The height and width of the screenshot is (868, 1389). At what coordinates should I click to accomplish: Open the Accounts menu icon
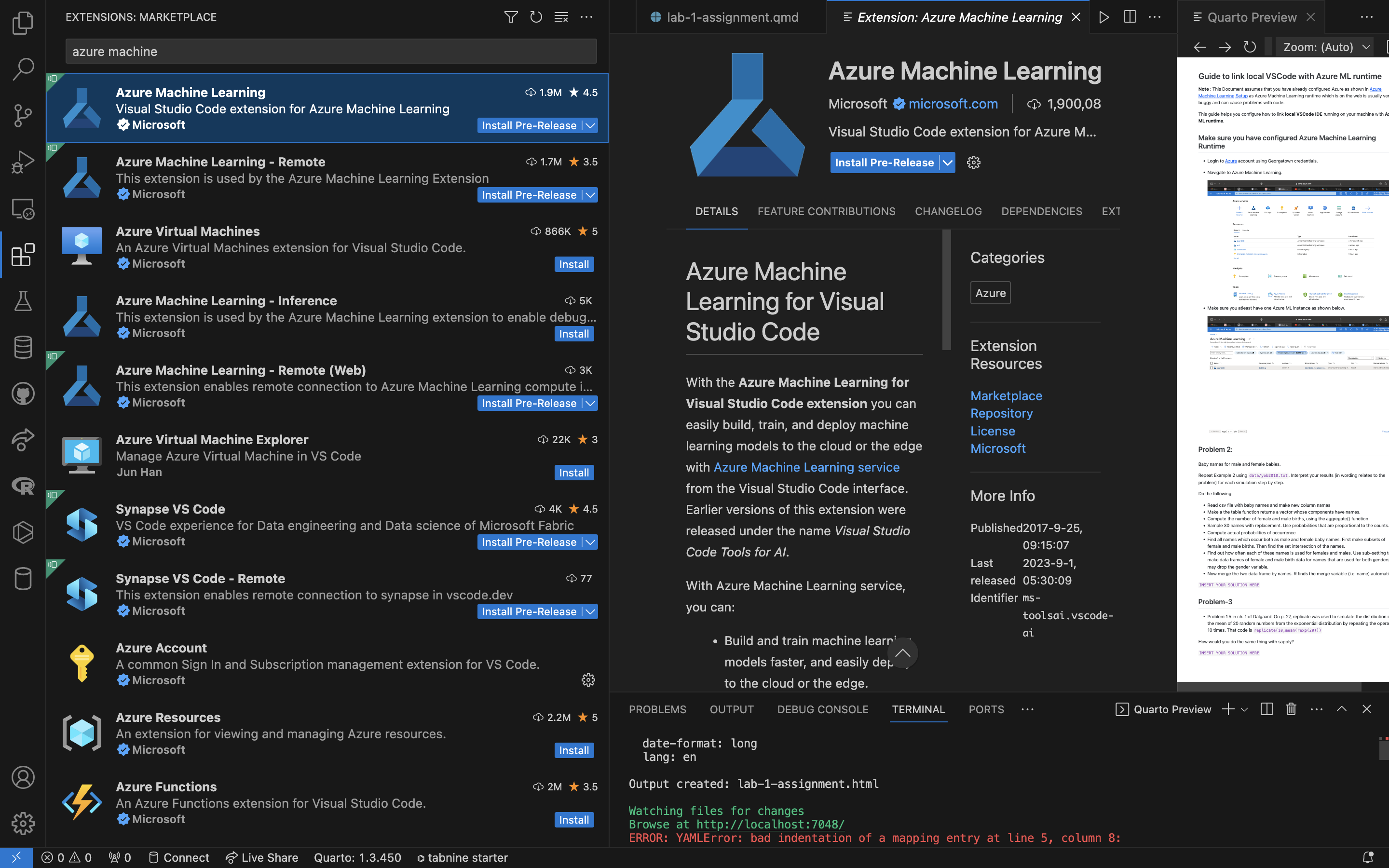23,777
